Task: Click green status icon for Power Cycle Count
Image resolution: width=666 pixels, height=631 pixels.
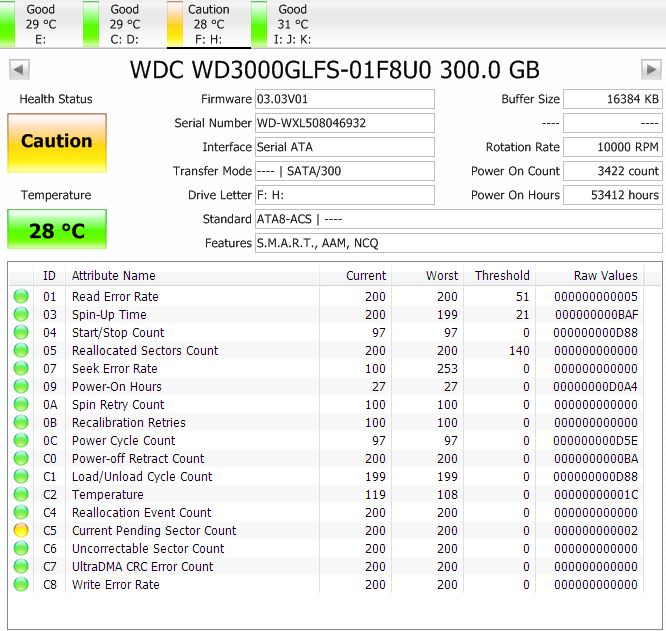Action: pyautogui.click(x=21, y=440)
